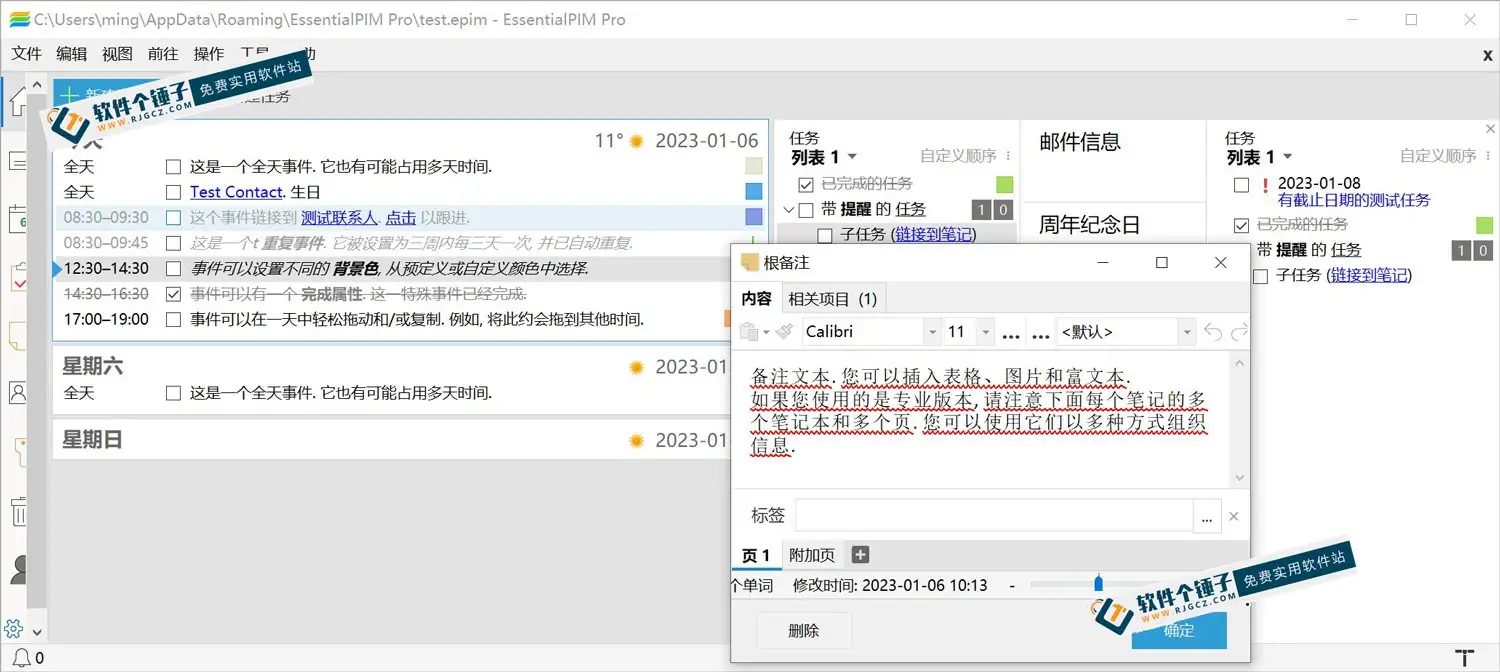Open the Calendar module from sidebar

[17, 219]
